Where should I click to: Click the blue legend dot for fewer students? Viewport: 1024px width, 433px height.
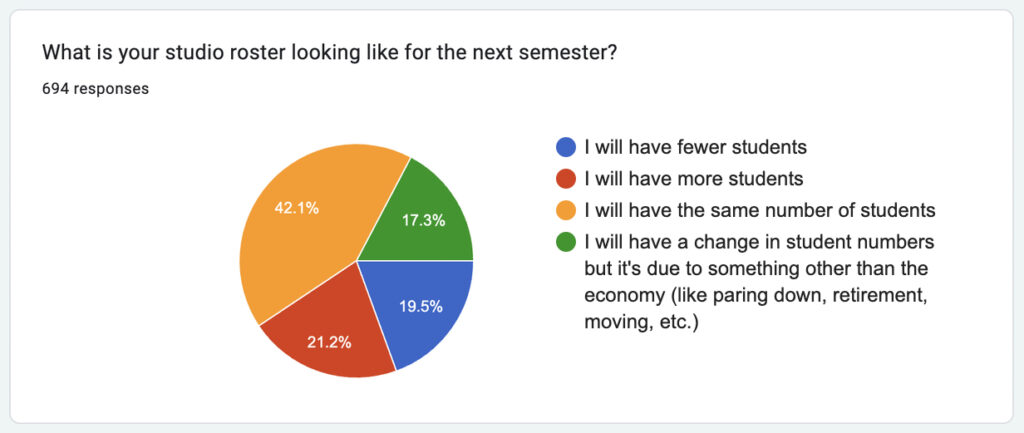566,148
